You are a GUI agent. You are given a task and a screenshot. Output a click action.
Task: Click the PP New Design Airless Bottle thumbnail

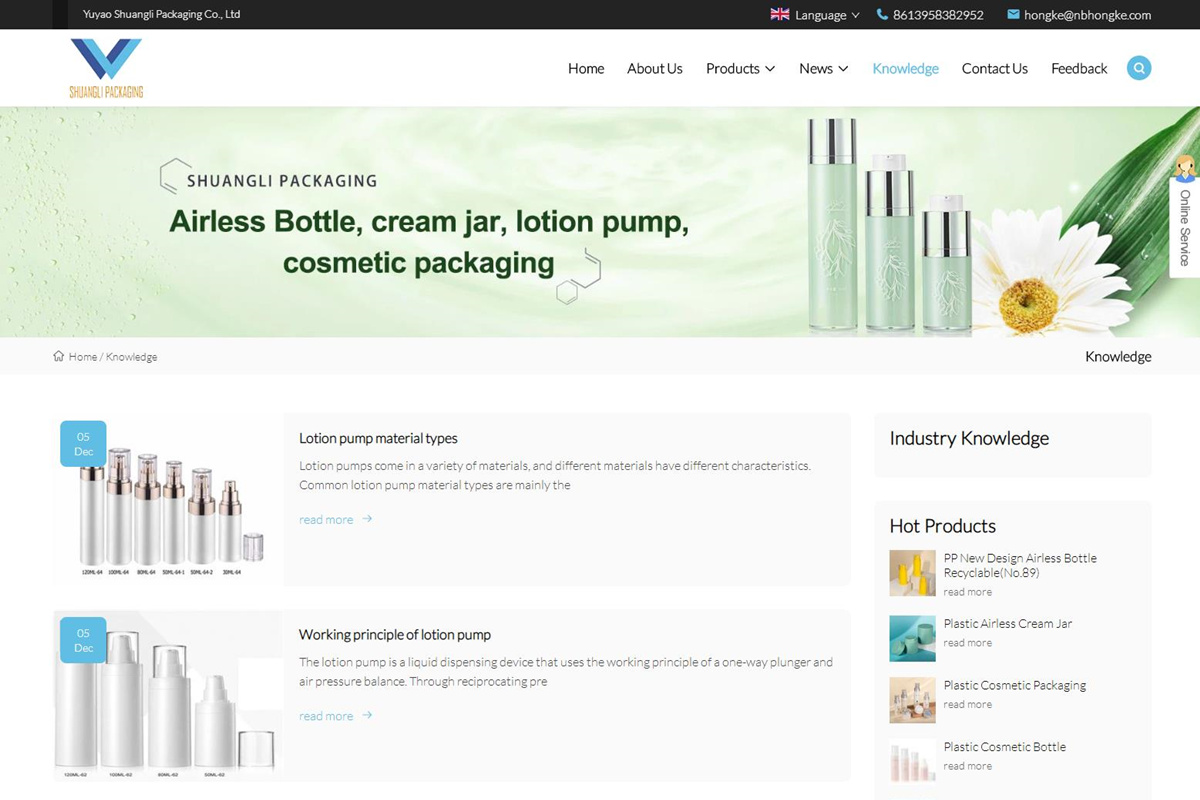pos(912,573)
